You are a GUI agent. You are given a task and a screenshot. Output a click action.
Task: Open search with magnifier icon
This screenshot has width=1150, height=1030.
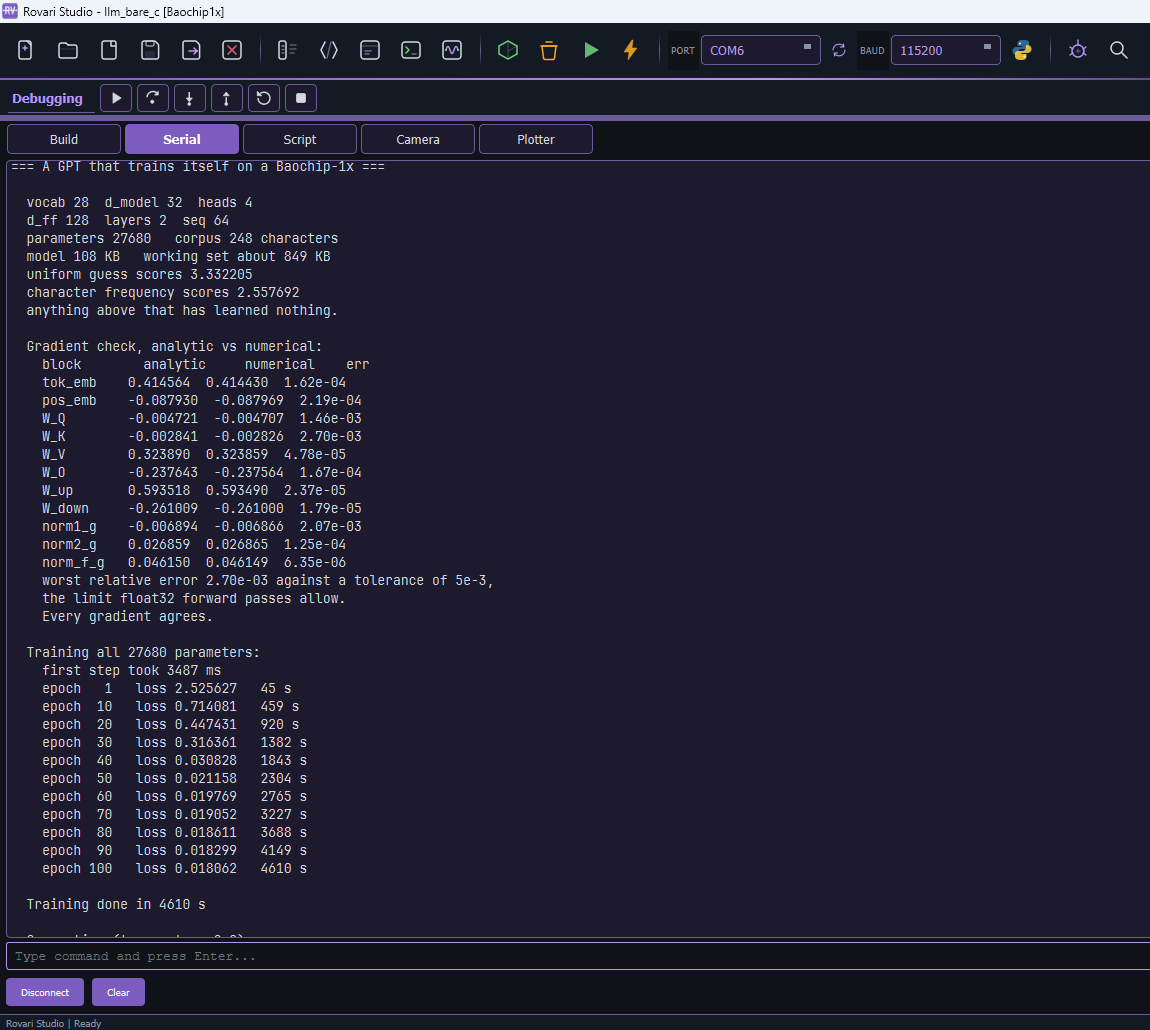point(1118,50)
